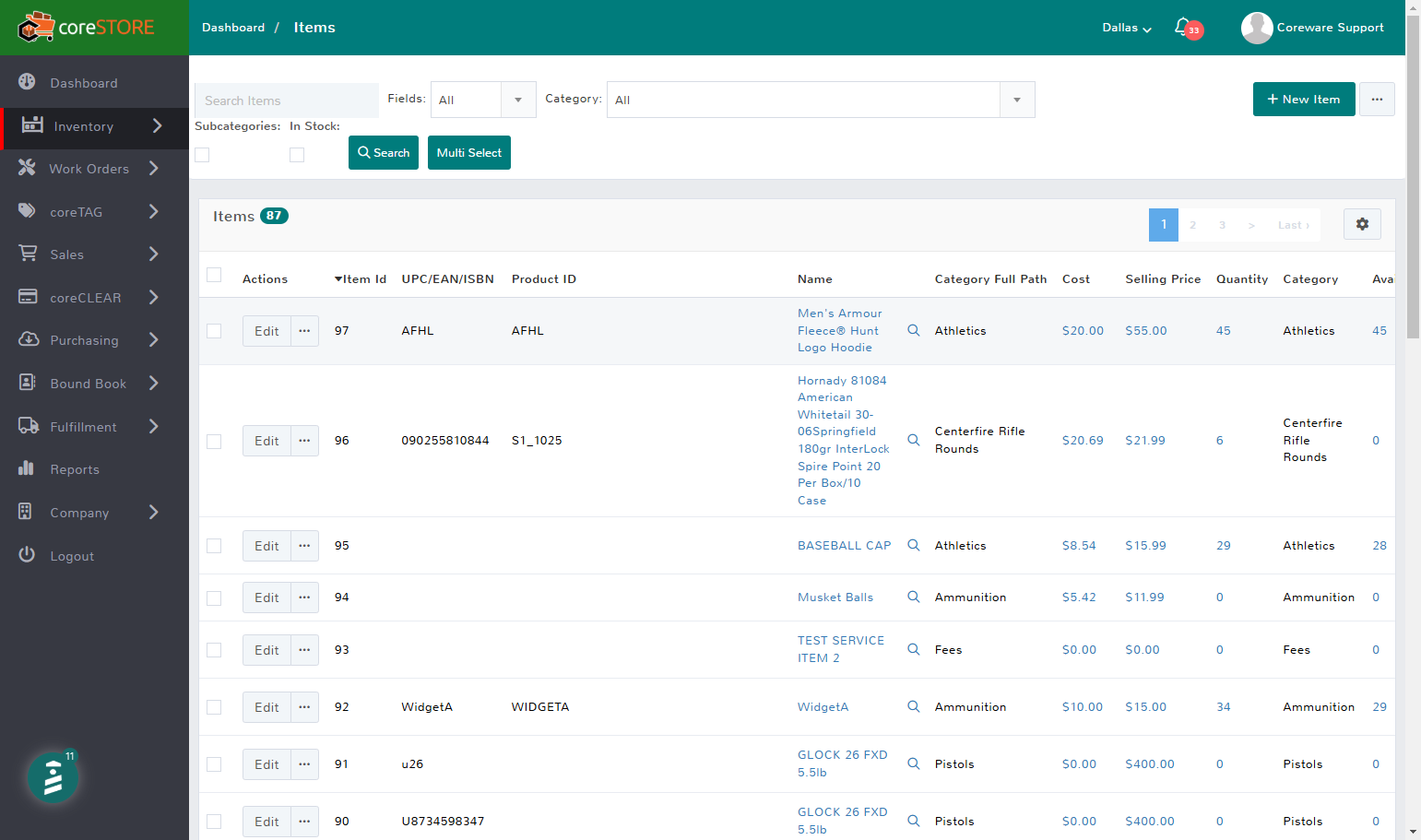Click the Work Orders wrench icon
The height and width of the screenshot is (840, 1421).
click(x=27, y=168)
